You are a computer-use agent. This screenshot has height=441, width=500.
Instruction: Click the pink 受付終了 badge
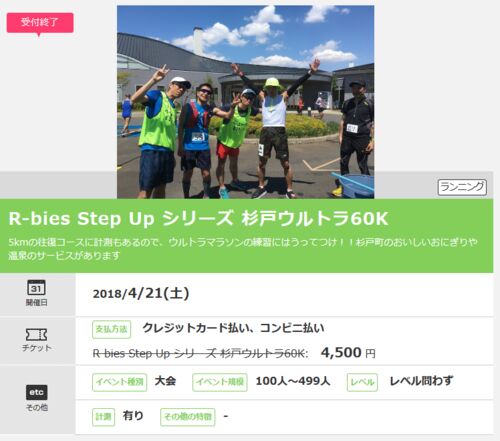(40, 23)
